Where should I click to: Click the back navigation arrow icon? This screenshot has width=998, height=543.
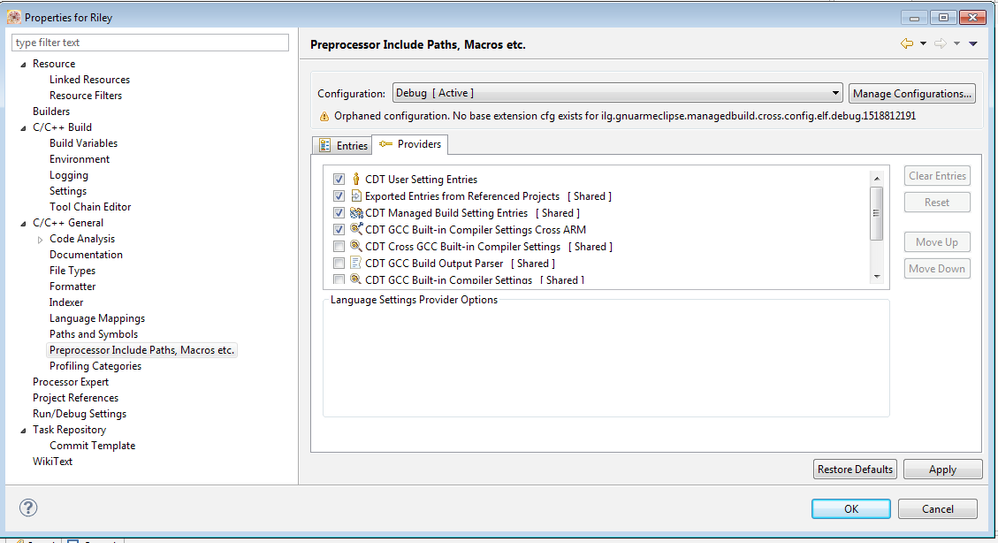[907, 44]
